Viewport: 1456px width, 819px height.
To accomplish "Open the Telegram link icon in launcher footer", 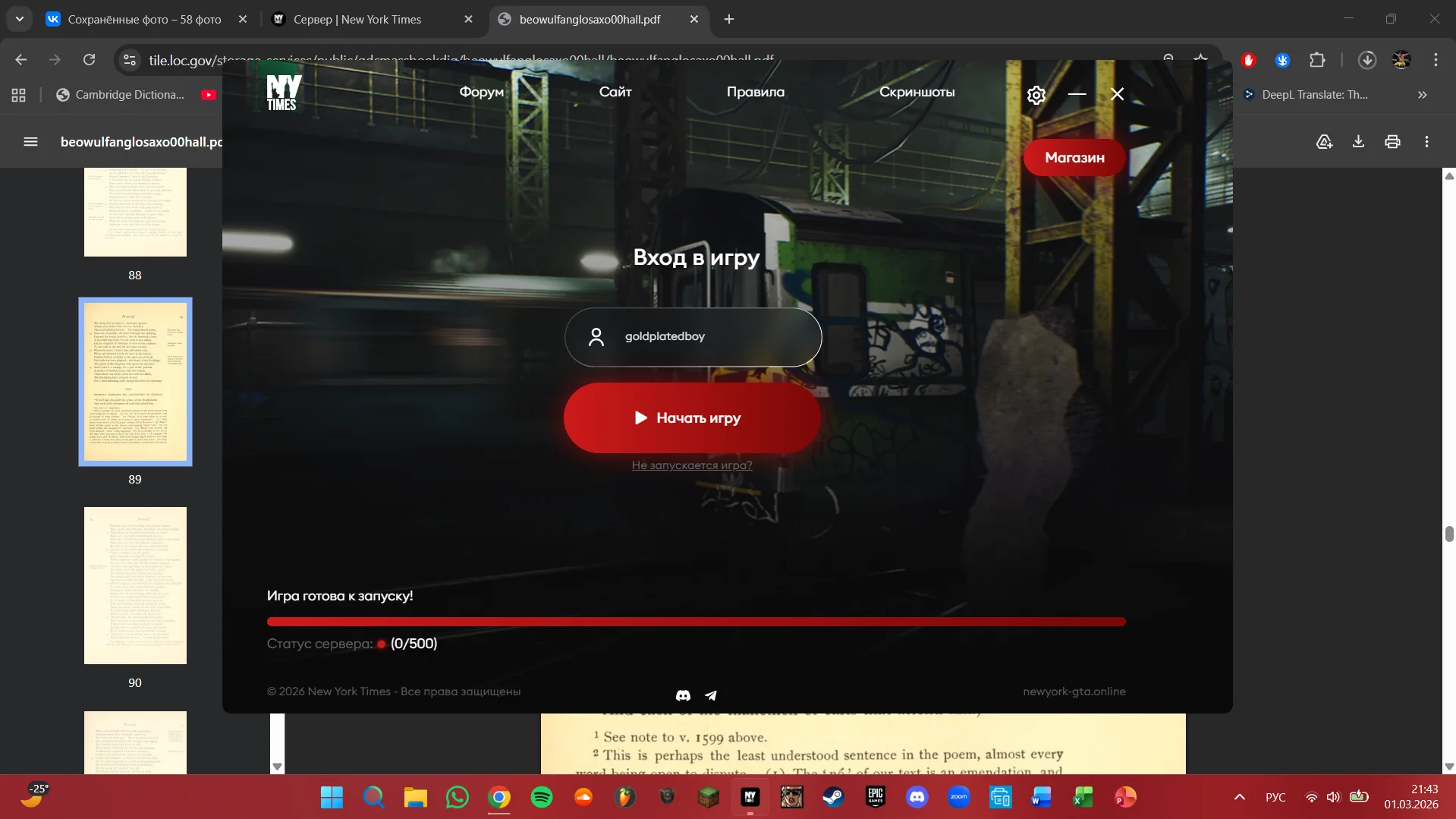I will [x=711, y=695].
